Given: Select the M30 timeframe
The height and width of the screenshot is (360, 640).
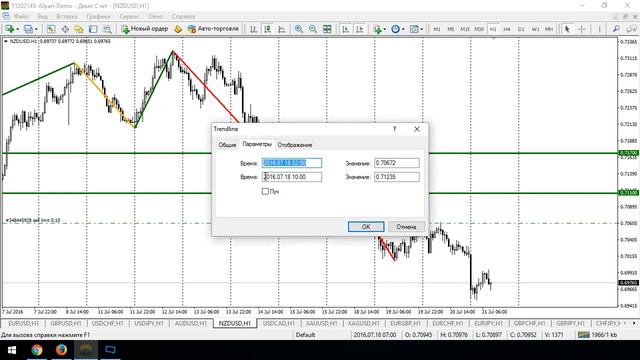Looking at the screenshot, I should [479, 29].
